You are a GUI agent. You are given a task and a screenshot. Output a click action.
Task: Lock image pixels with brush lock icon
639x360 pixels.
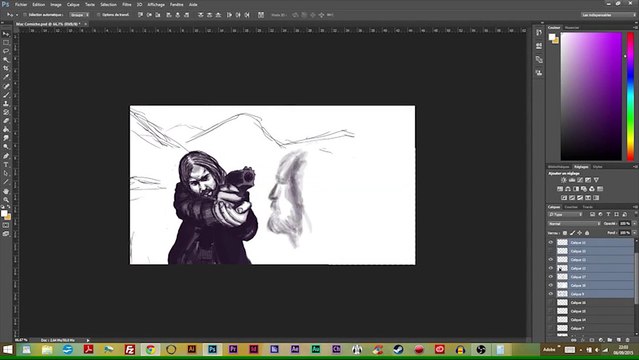pyautogui.click(x=572, y=233)
